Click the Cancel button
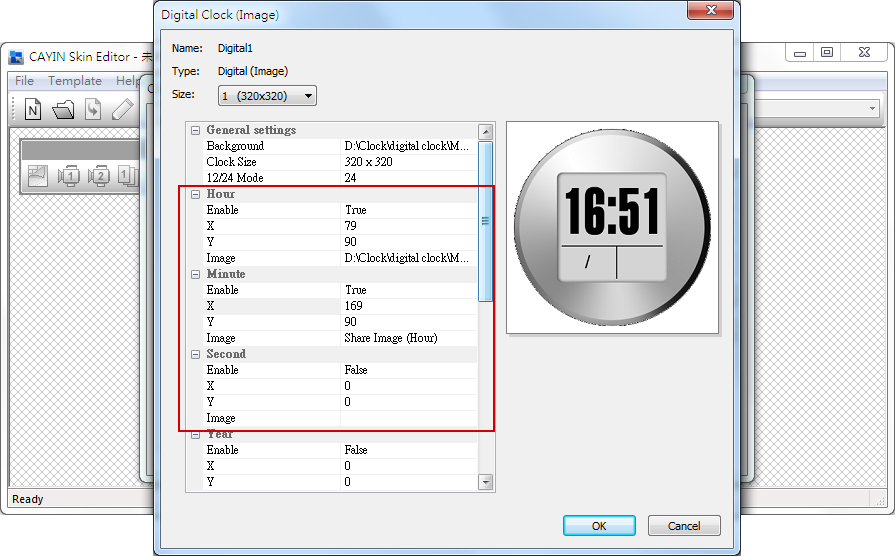This screenshot has height=556, width=895. 684,526
